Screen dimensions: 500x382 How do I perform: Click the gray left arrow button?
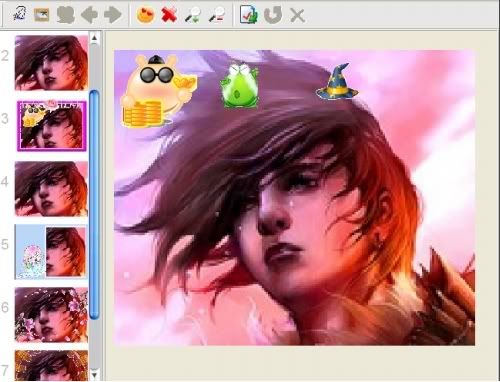[89, 15]
